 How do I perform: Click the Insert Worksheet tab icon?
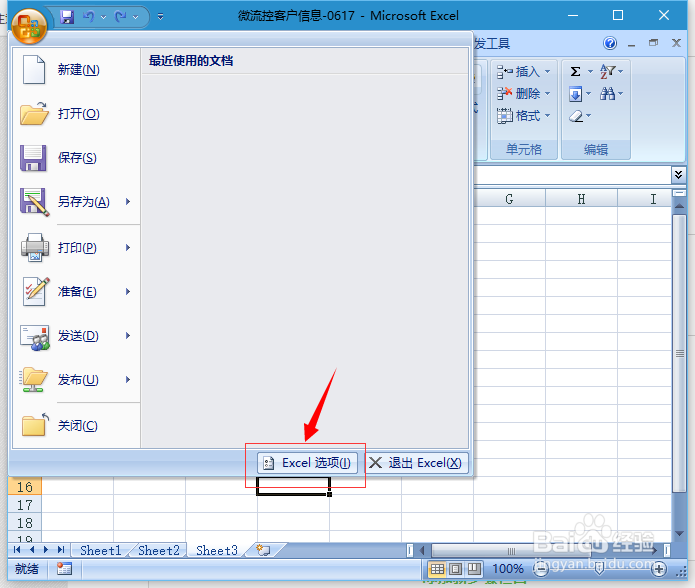(263, 550)
